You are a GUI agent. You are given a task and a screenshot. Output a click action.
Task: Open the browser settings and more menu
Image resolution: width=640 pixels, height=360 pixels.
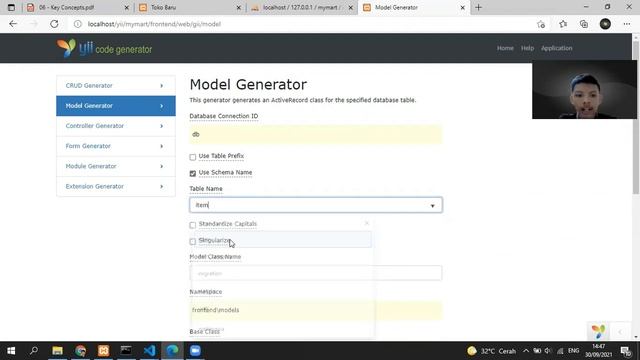(x=627, y=24)
